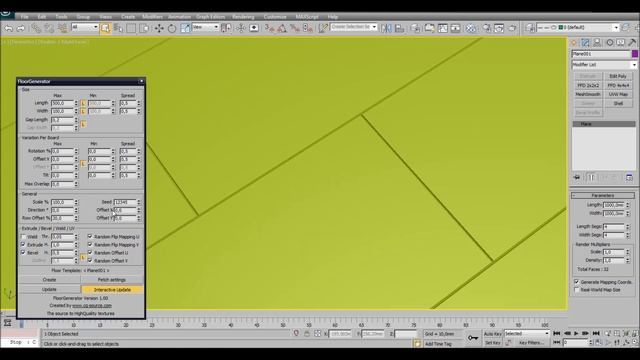The width and height of the screenshot is (640, 360).
Task: Click the Align tool icon
Action: click(x=400, y=28)
